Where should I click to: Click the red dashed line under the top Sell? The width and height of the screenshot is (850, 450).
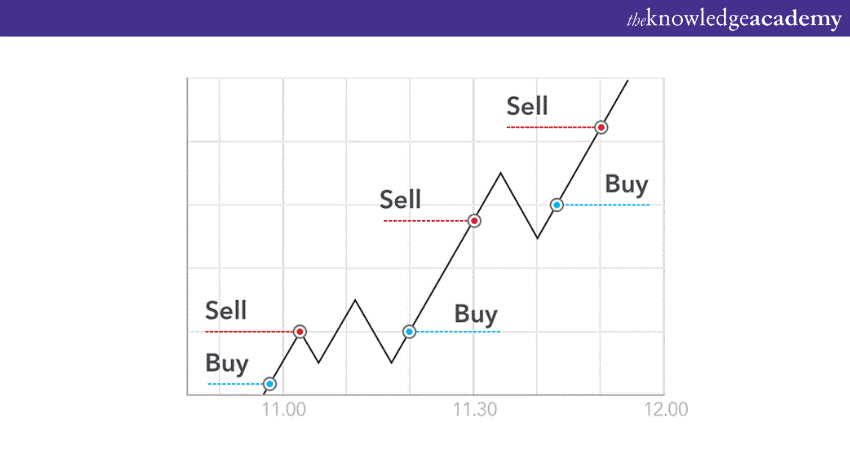pos(550,128)
